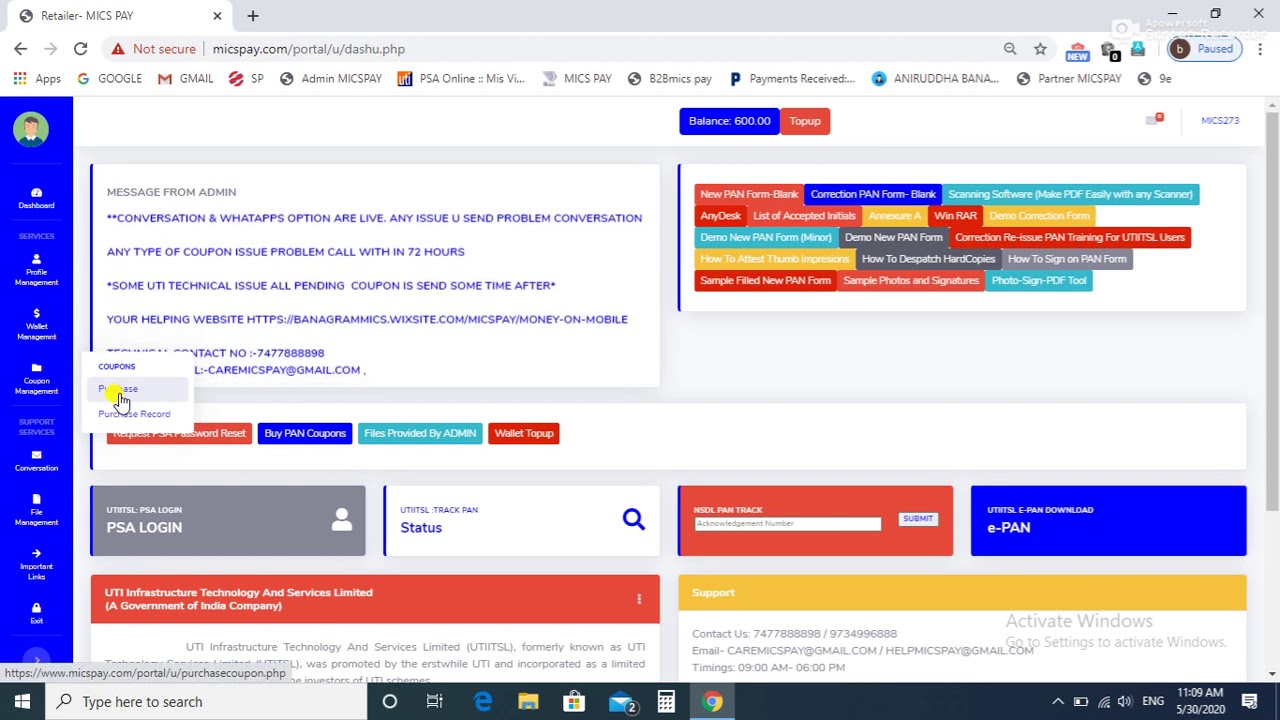Open Chrome's three-dot menu
Image resolution: width=1280 pixels, height=720 pixels.
click(x=1260, y=49)
